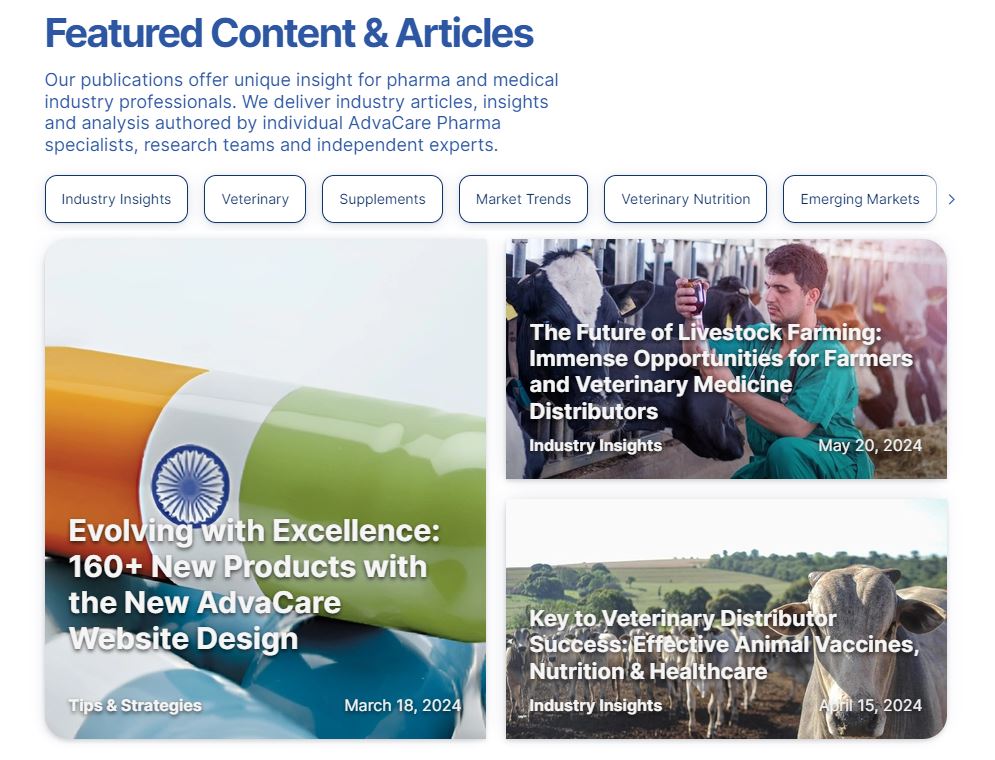Screen dimensions: 995x760
Task: Click the right chevron next to category chips
Action: click(x=951, y=199)
